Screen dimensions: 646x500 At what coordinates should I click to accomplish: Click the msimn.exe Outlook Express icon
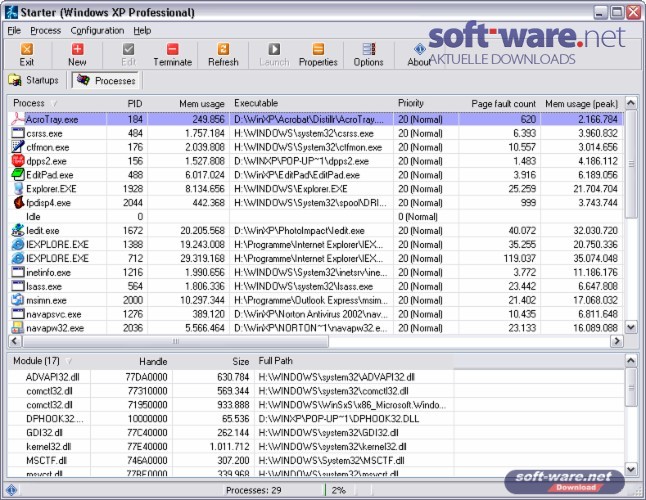click(18, 300)
